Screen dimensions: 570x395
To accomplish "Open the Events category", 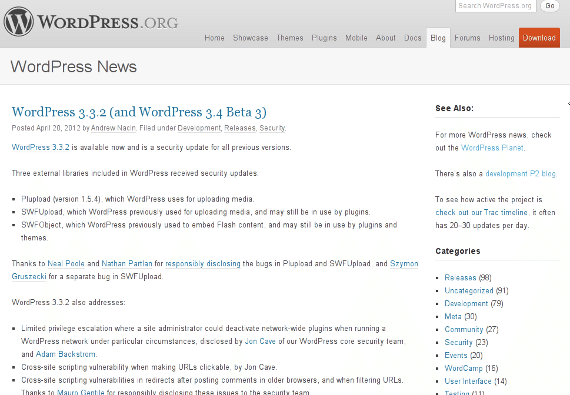I will pyautogui.click(x=455, y=355).
